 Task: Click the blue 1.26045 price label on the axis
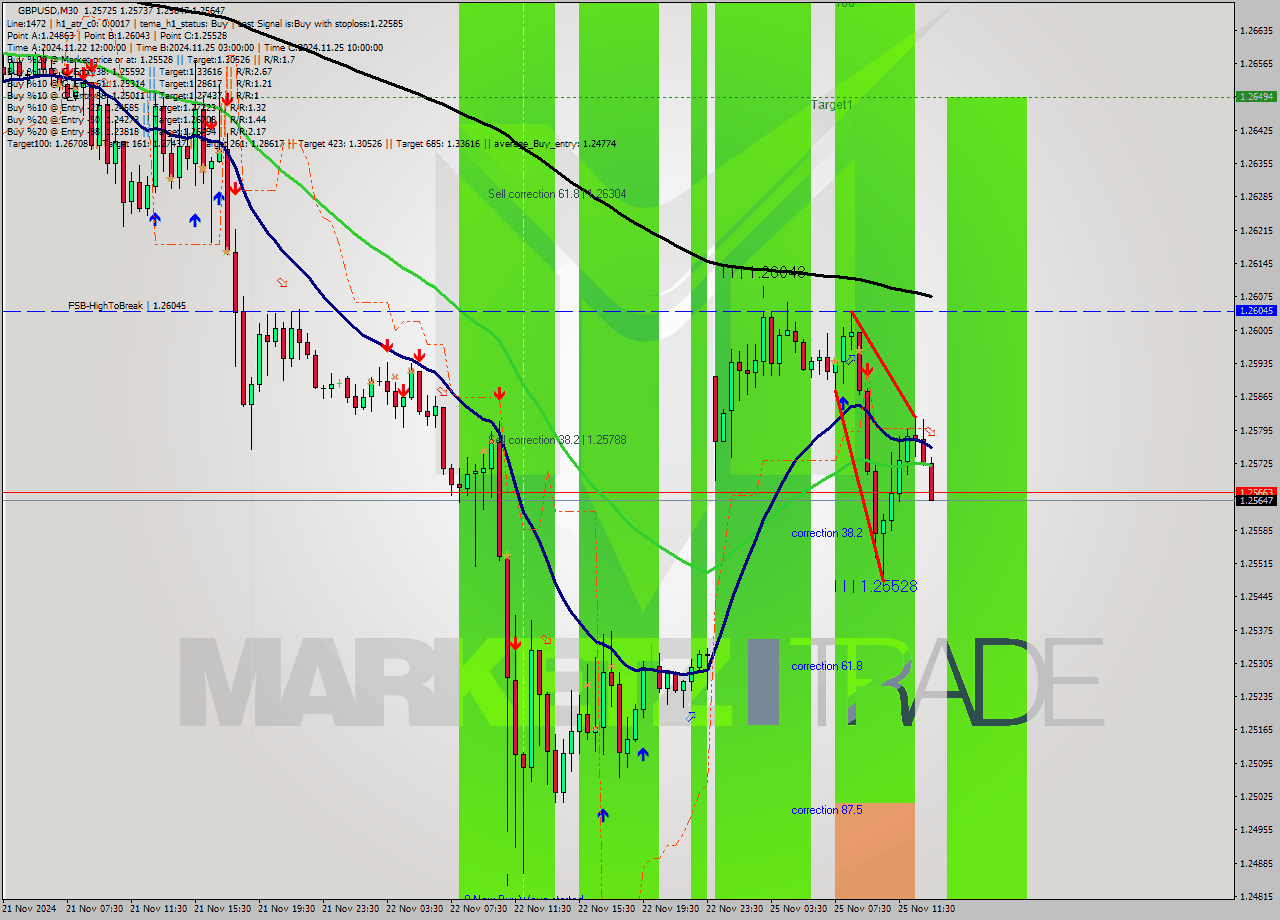pyautogui.click(x=1254, y=311)
